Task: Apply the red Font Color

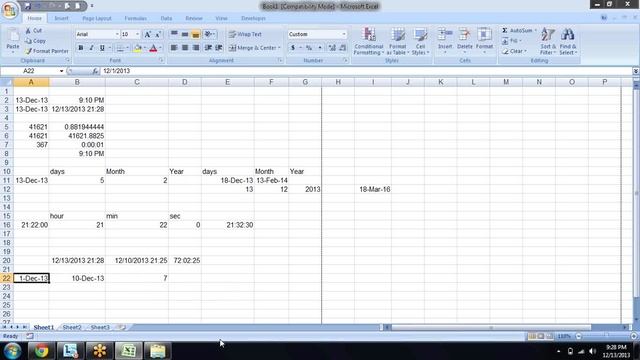Action: pyautogui.click(x=153, y=48)
